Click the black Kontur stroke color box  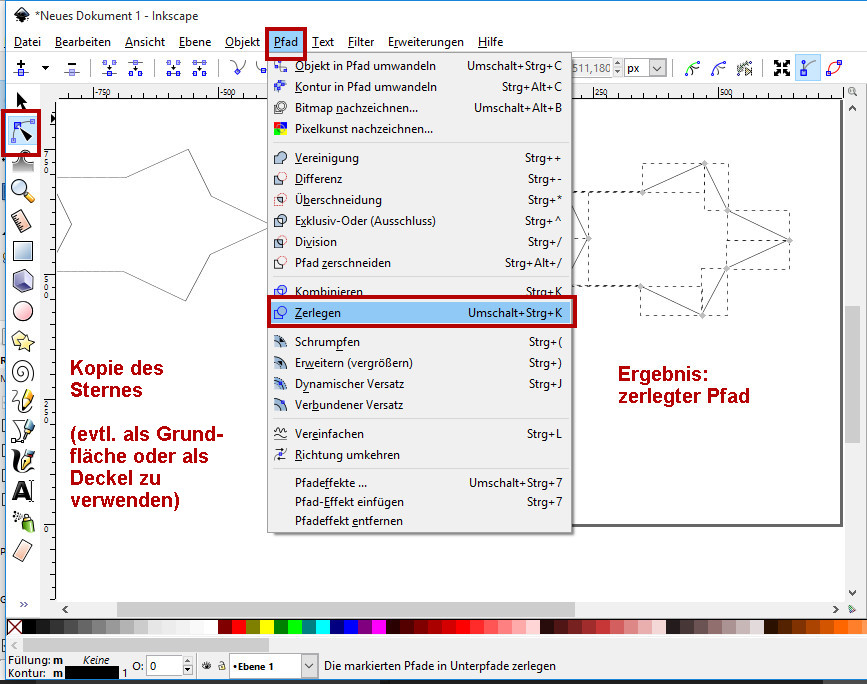point(92,673)
